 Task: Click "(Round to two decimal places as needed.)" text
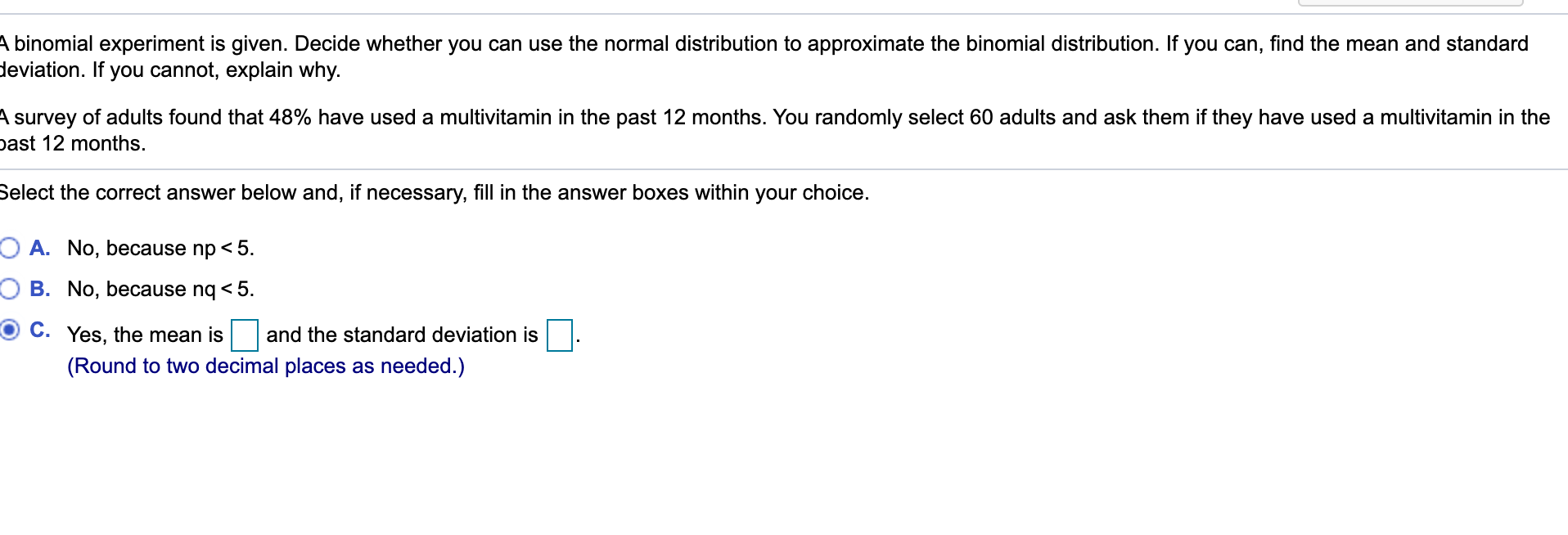click(266, 366)
